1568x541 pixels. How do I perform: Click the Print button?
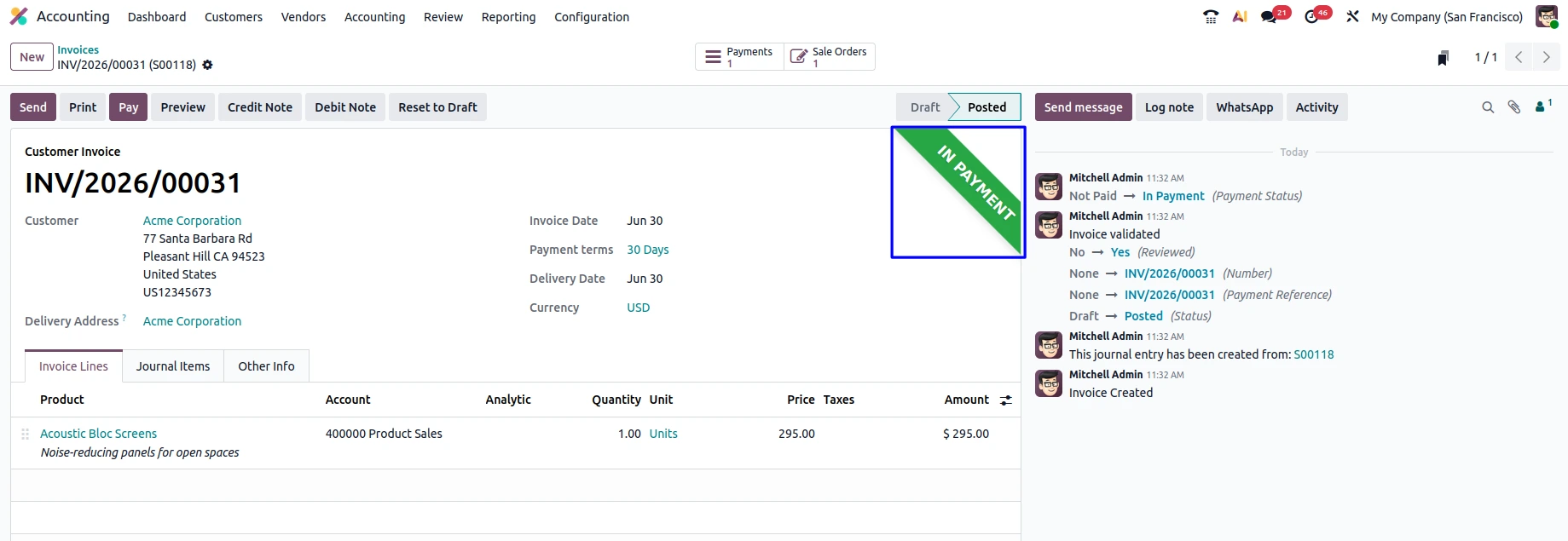pyautogui.click(x=83, y=107)
